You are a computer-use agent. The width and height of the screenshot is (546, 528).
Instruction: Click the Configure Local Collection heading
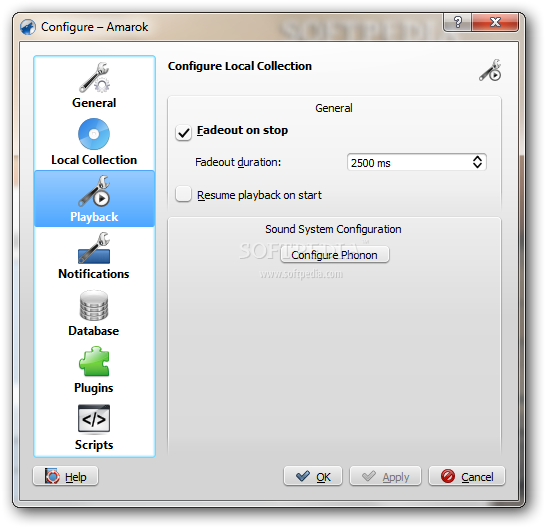(x=240, y=66)
